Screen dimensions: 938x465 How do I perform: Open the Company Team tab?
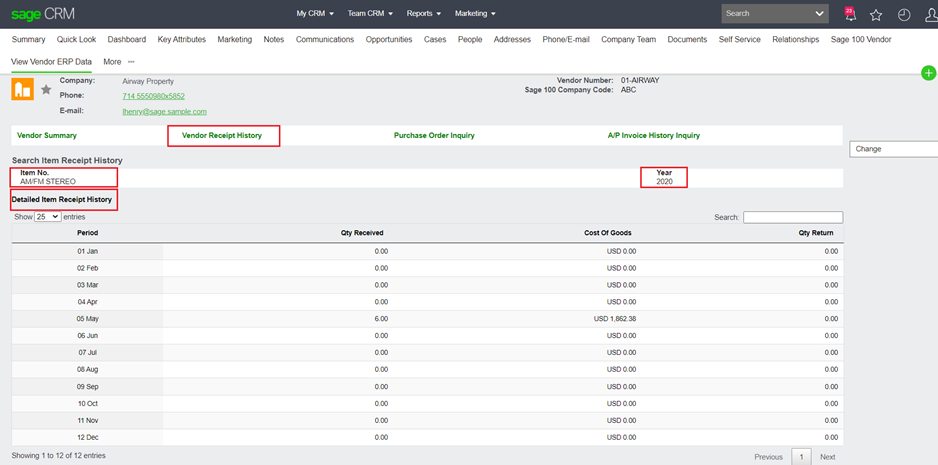pyautogui.click(x=629, y=39)
